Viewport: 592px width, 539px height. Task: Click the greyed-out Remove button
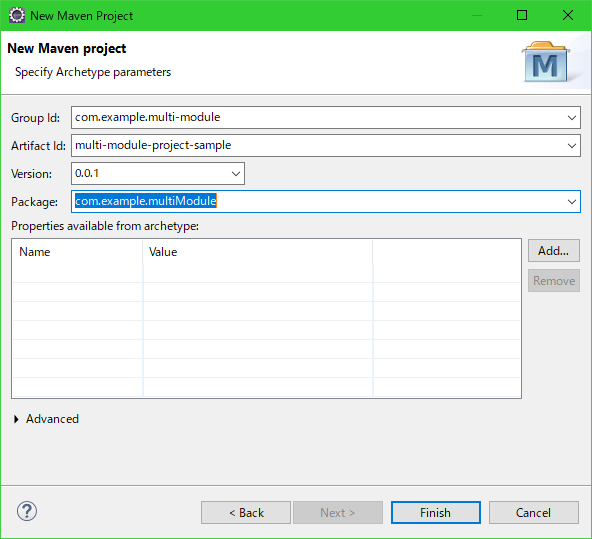click(x=553, y=280)
